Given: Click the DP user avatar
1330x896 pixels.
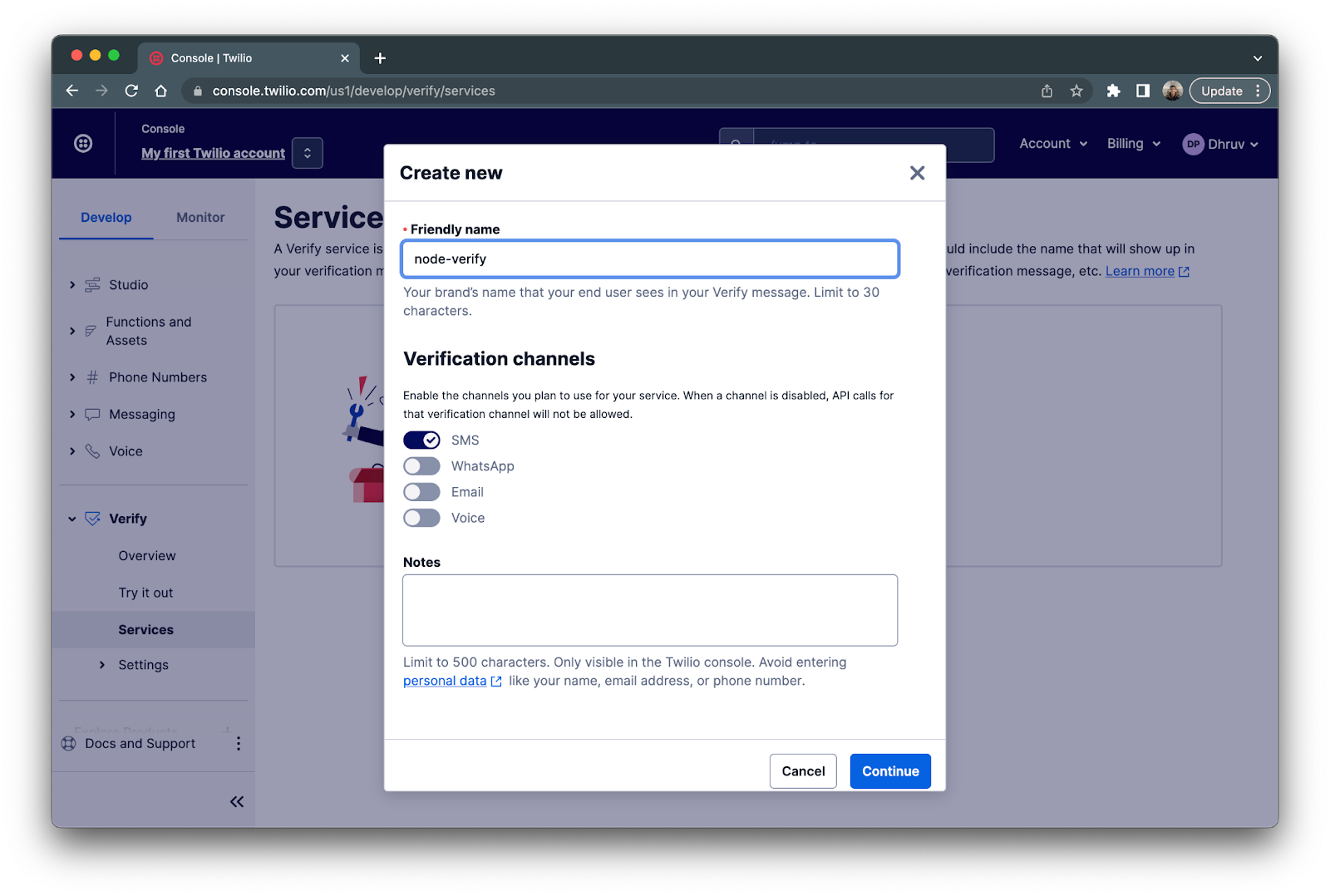Looking at the screenshot, I should coord(1193,145).
